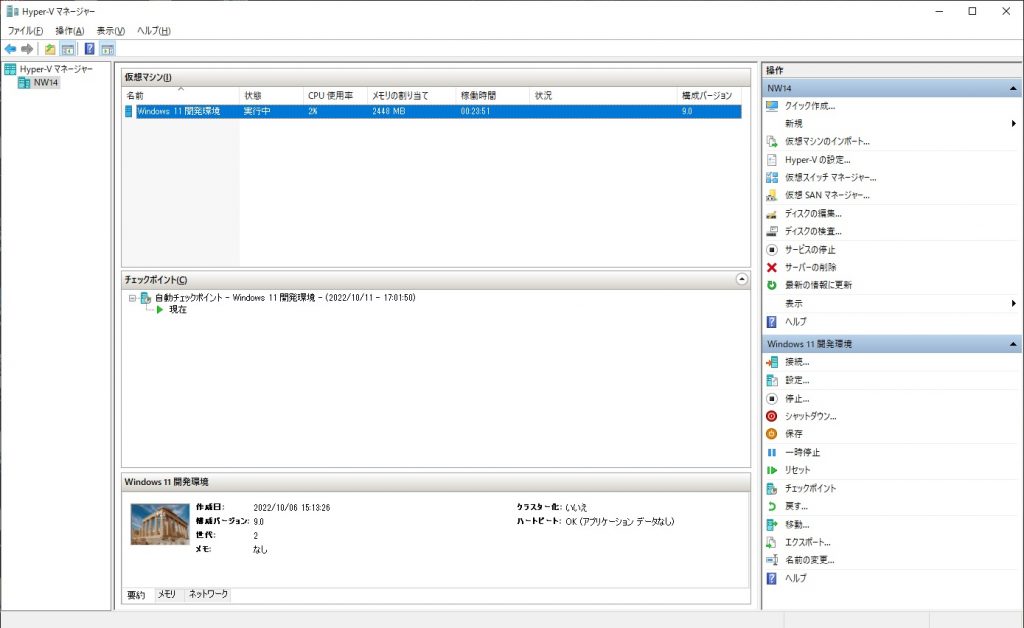The height and width of the screenshot is (628, 1024).
Task: Open the ヘルプ menu in the menu bar
Action: pos(153,31)
